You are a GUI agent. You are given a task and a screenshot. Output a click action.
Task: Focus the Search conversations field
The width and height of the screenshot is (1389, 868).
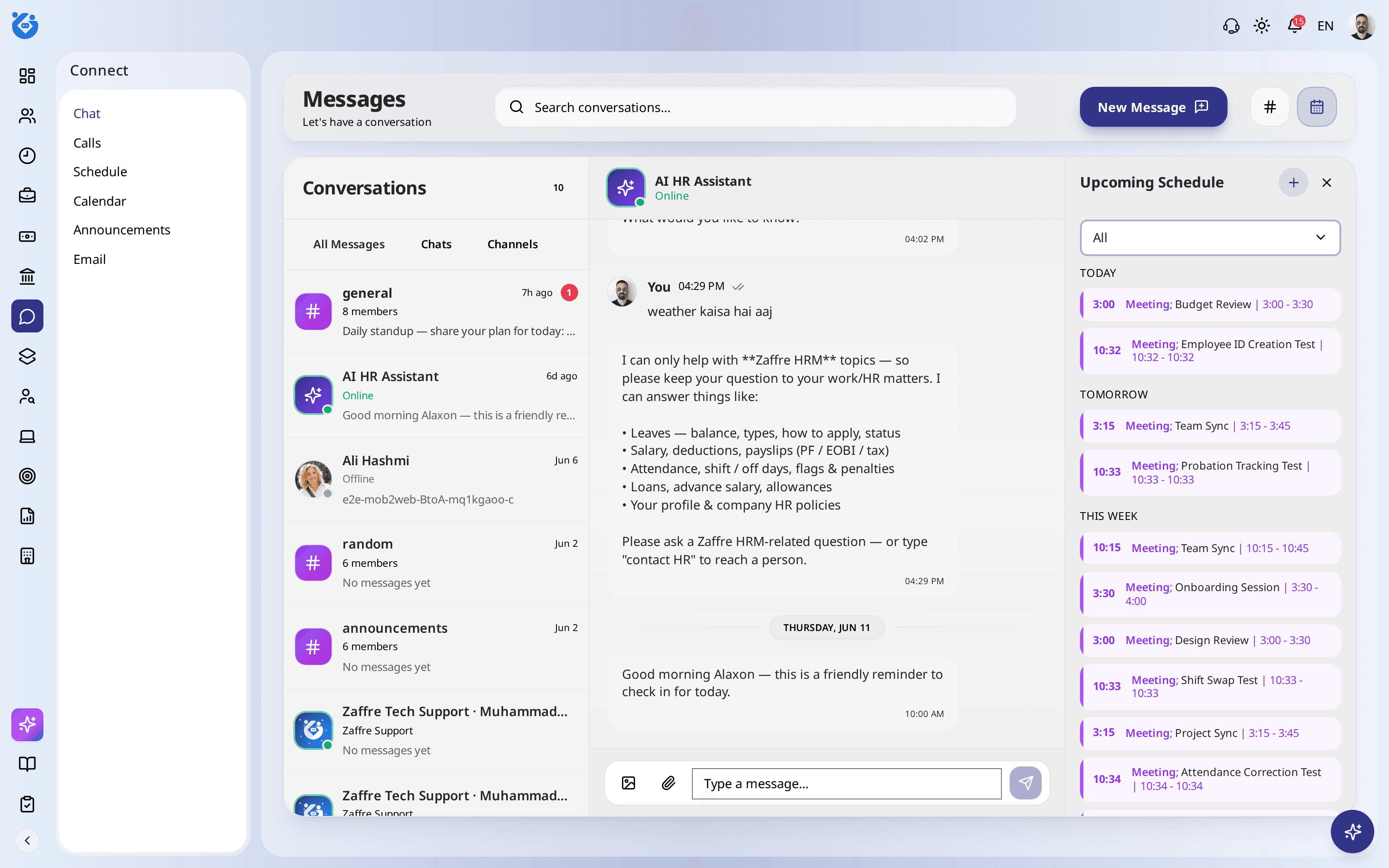click(x=755, y=107)
